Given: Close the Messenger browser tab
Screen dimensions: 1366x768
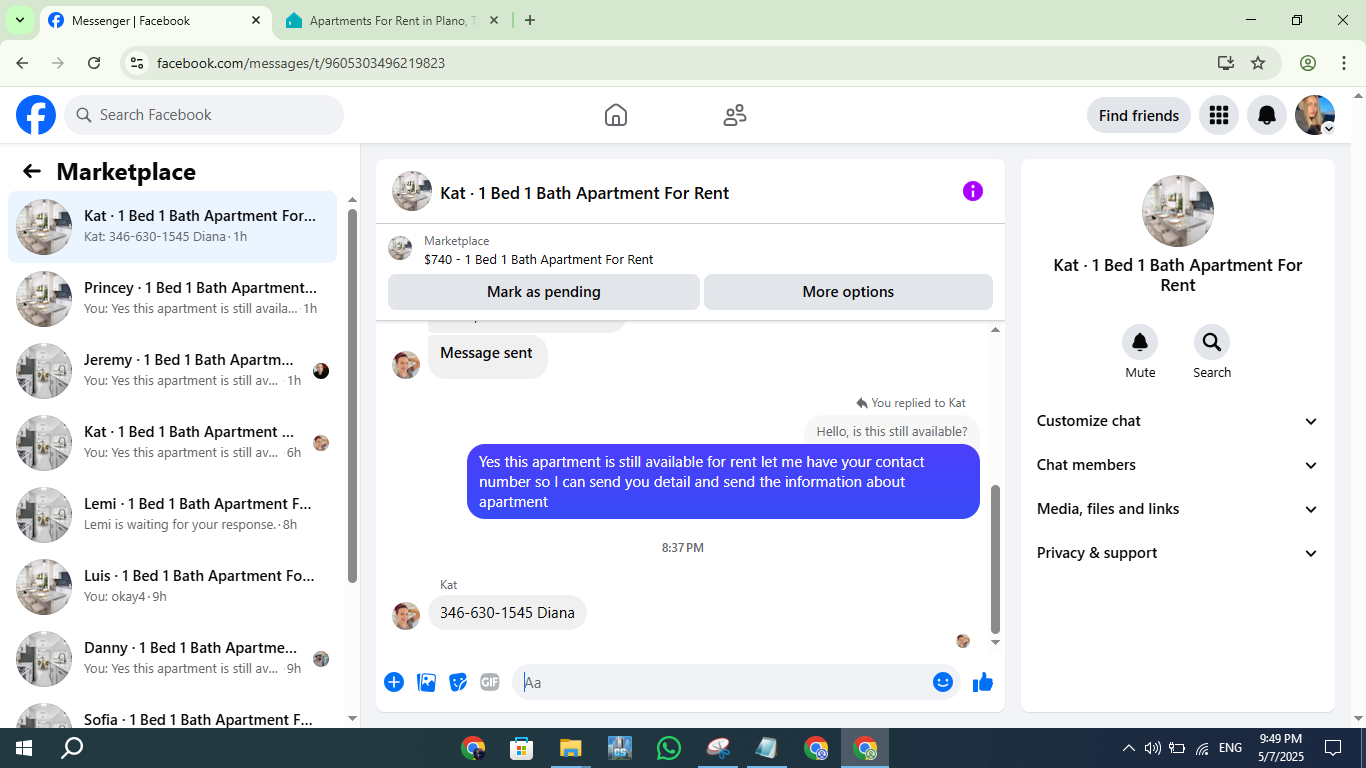Looking at the screenshot, I should pyautogui.click(x=256, y=20).
